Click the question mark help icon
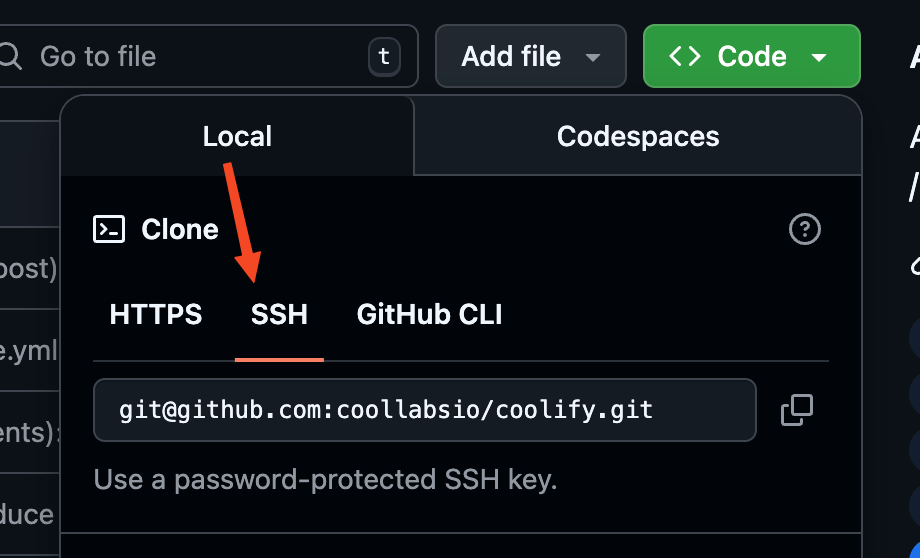The image size is (920, 558). tap(804, 230)
